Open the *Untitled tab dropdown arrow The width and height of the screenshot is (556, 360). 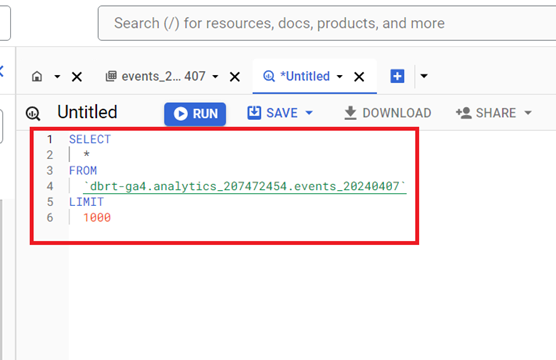[339, 76]
